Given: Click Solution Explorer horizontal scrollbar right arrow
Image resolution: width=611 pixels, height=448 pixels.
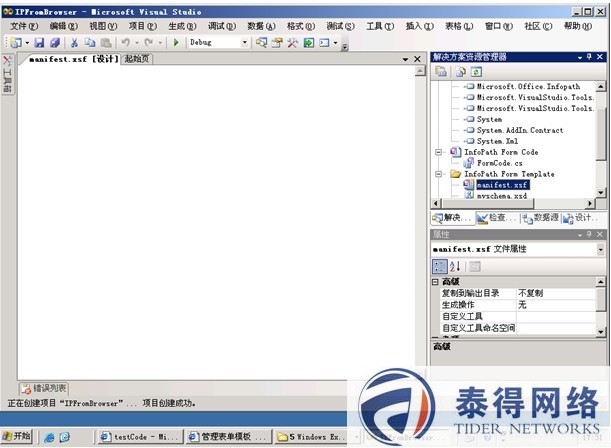Looking at the screenshot, I should [x=591, y=203].
